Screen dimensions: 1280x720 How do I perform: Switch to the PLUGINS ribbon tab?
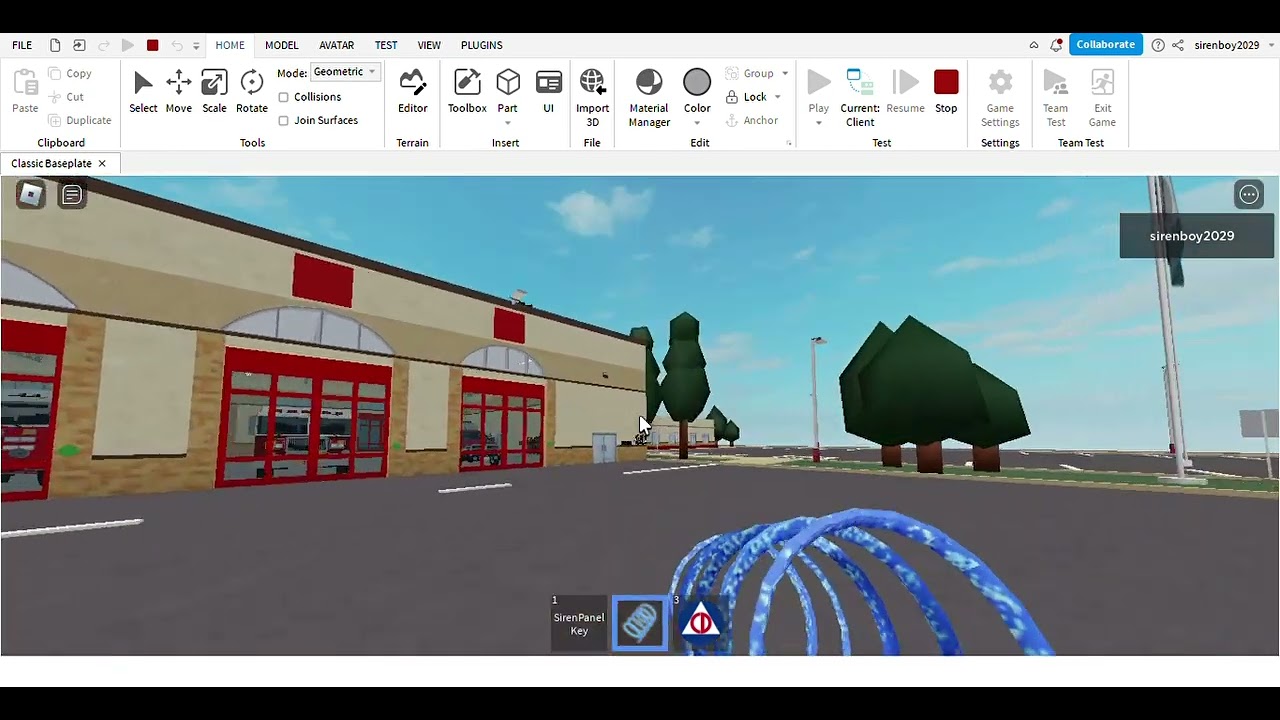click(482, 45)
